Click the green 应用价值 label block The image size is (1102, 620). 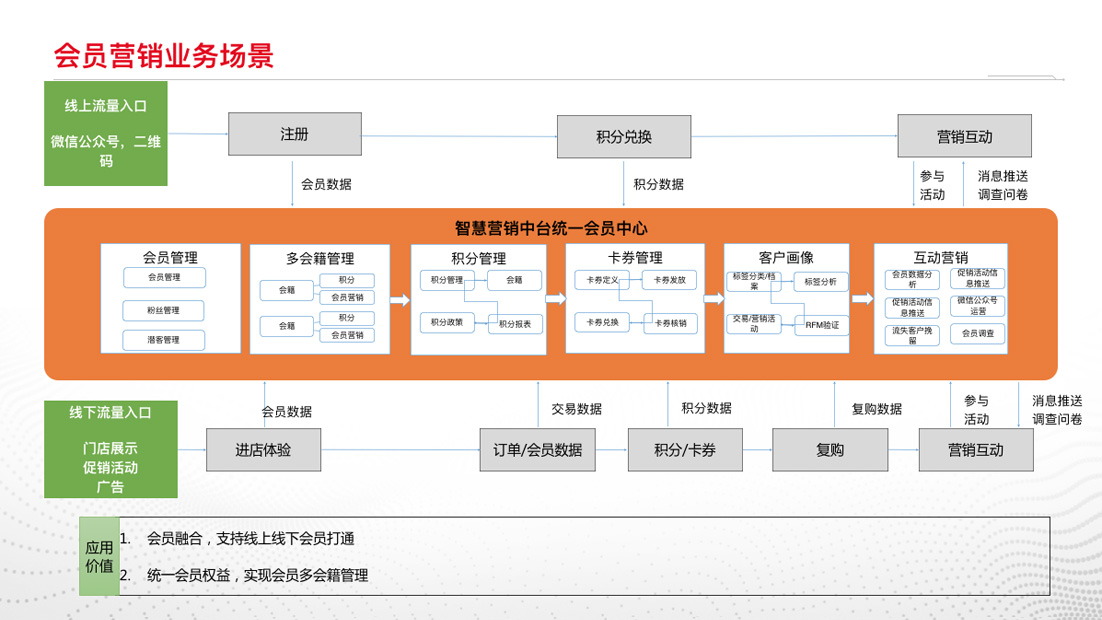pyautogui.click(x=99, y=556)
